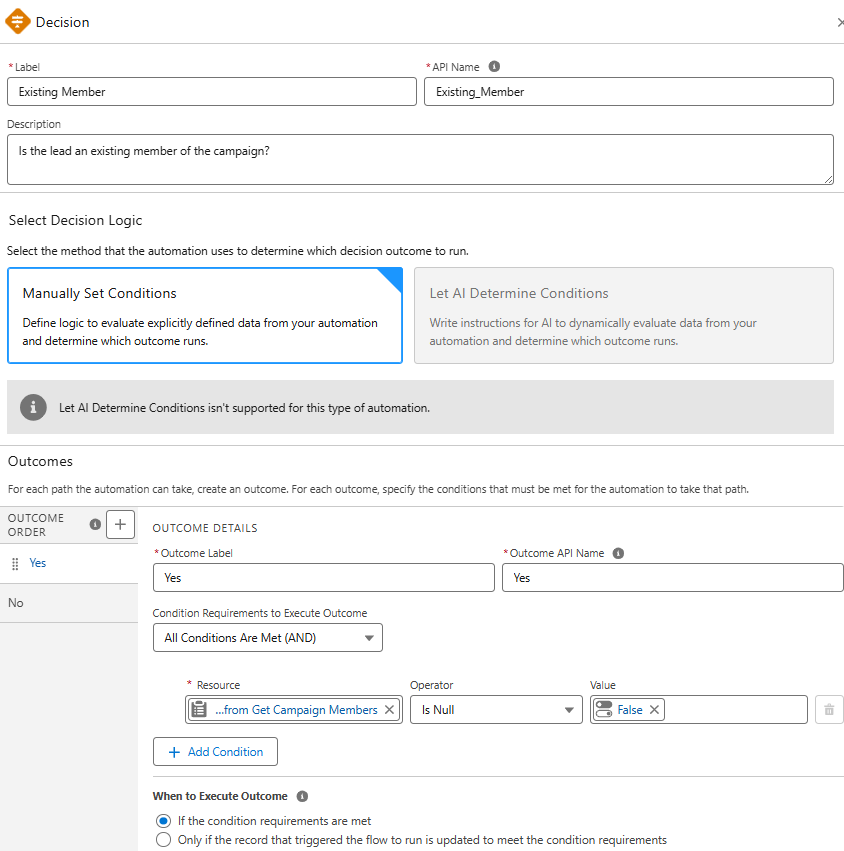Click the Add Condition button
844x851 pixels.
click(x=215, y=751)
